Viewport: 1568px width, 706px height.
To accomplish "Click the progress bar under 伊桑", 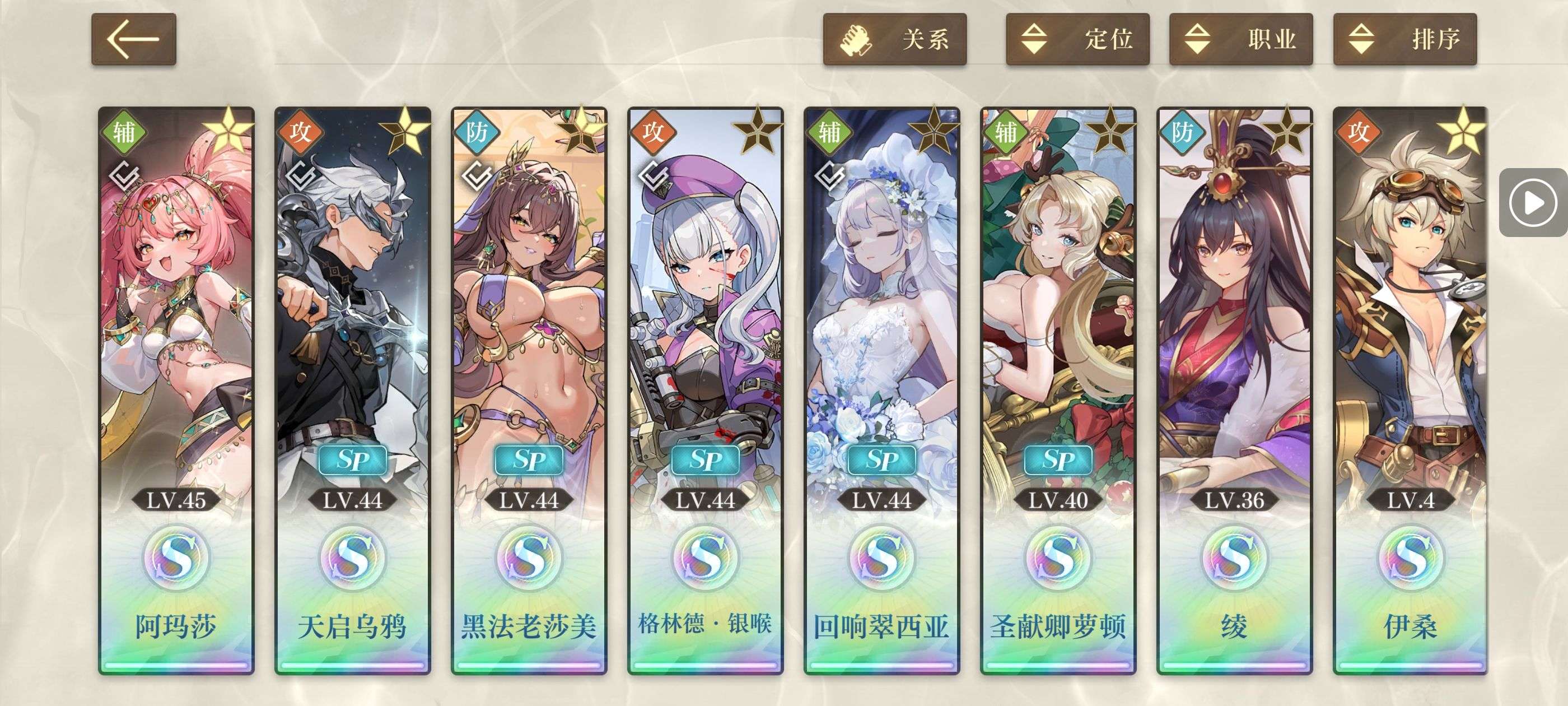I will (1410, 666).
